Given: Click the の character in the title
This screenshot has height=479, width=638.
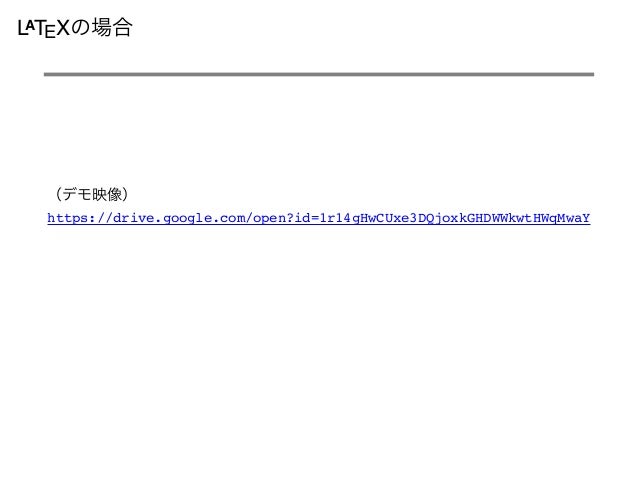Looking at the screenshot, I should (80, 28).
